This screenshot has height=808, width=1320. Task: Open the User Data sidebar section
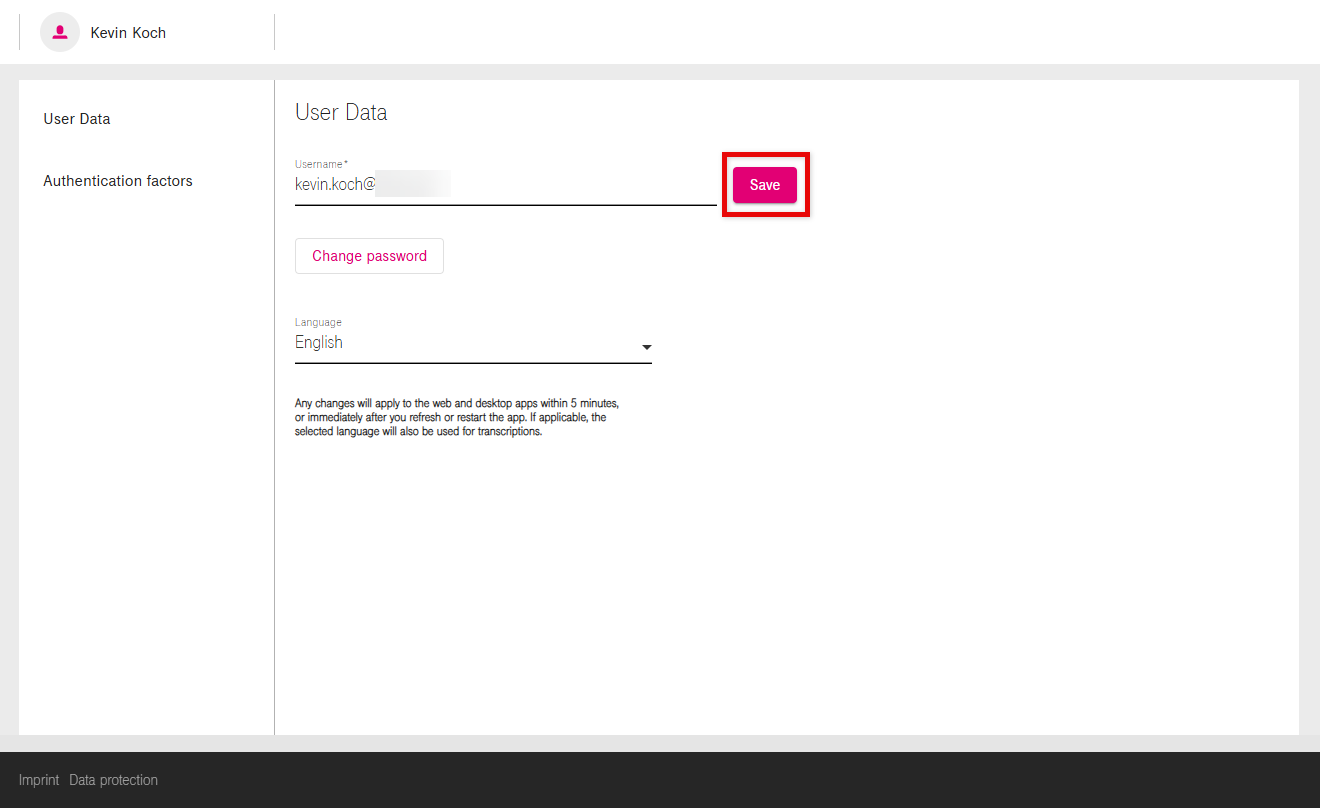pyautogui.click(x=77, y=119)
